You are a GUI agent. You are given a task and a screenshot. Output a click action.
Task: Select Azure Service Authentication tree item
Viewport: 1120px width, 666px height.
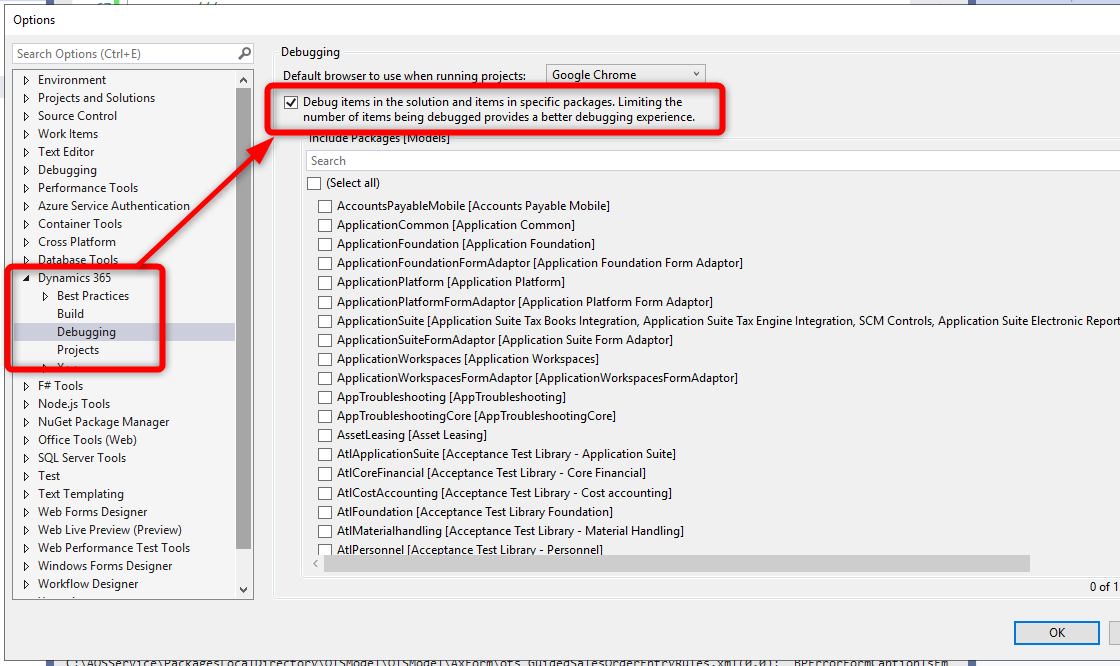pos(114,206)
